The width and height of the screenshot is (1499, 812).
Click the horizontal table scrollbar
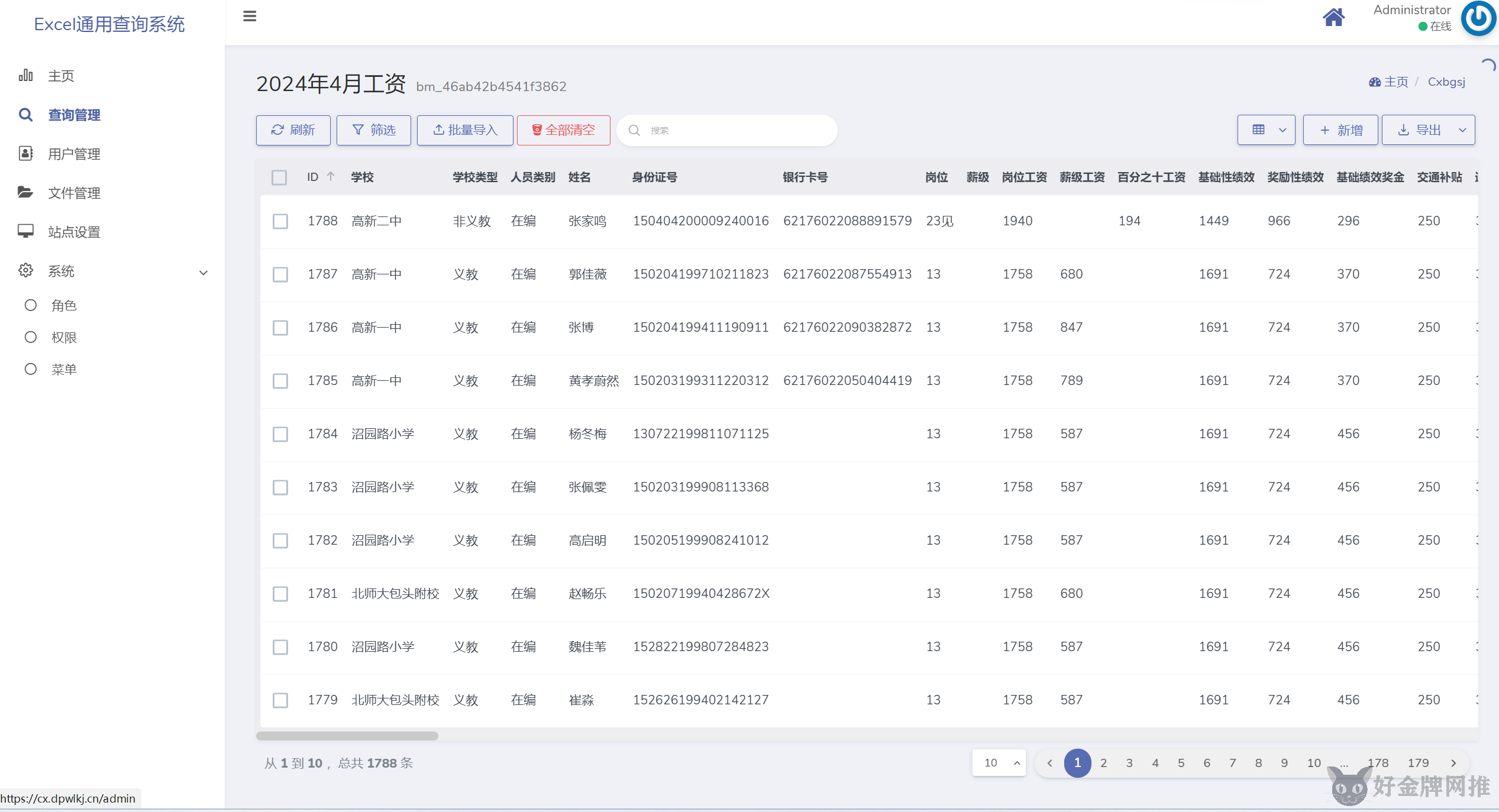(347, 736)
